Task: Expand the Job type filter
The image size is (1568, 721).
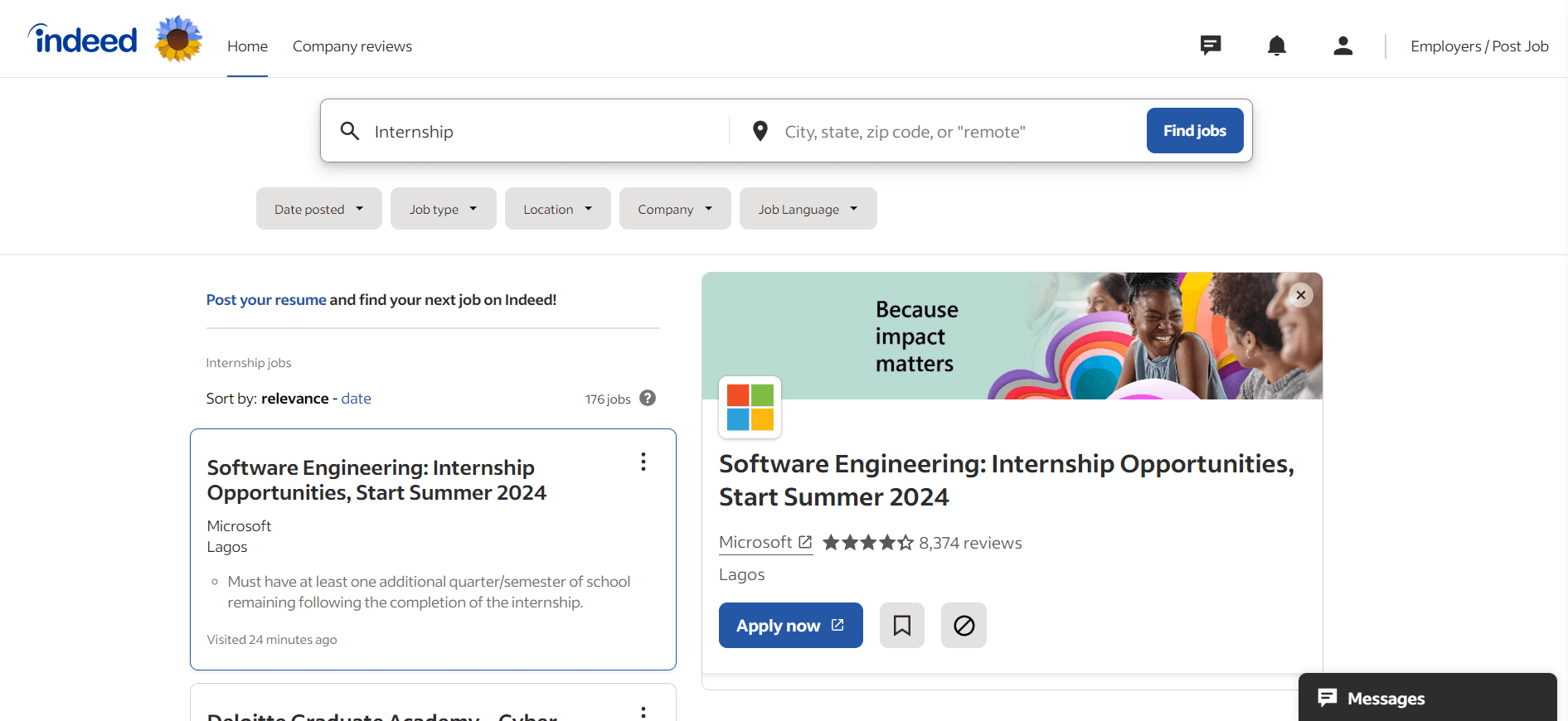Action: [x=443, y=209]
